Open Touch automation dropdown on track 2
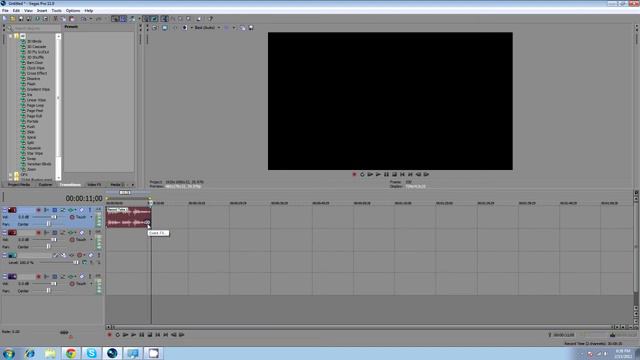640x360 pixels. 91,240
